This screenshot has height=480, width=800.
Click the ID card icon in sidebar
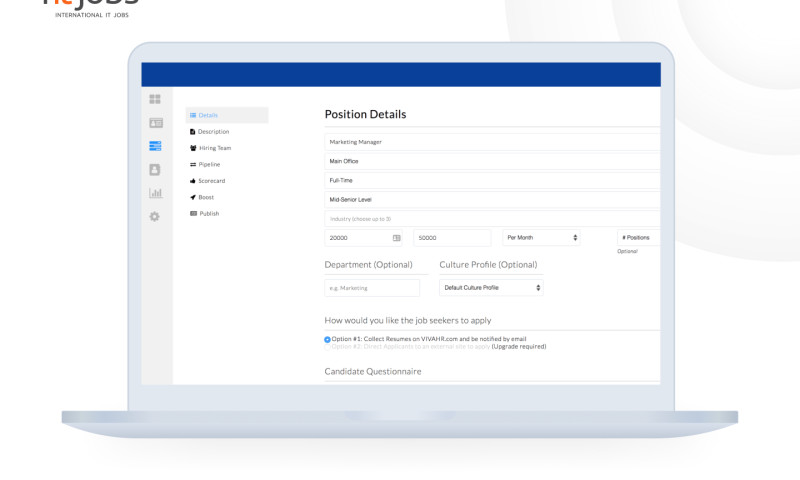(156, 123)
